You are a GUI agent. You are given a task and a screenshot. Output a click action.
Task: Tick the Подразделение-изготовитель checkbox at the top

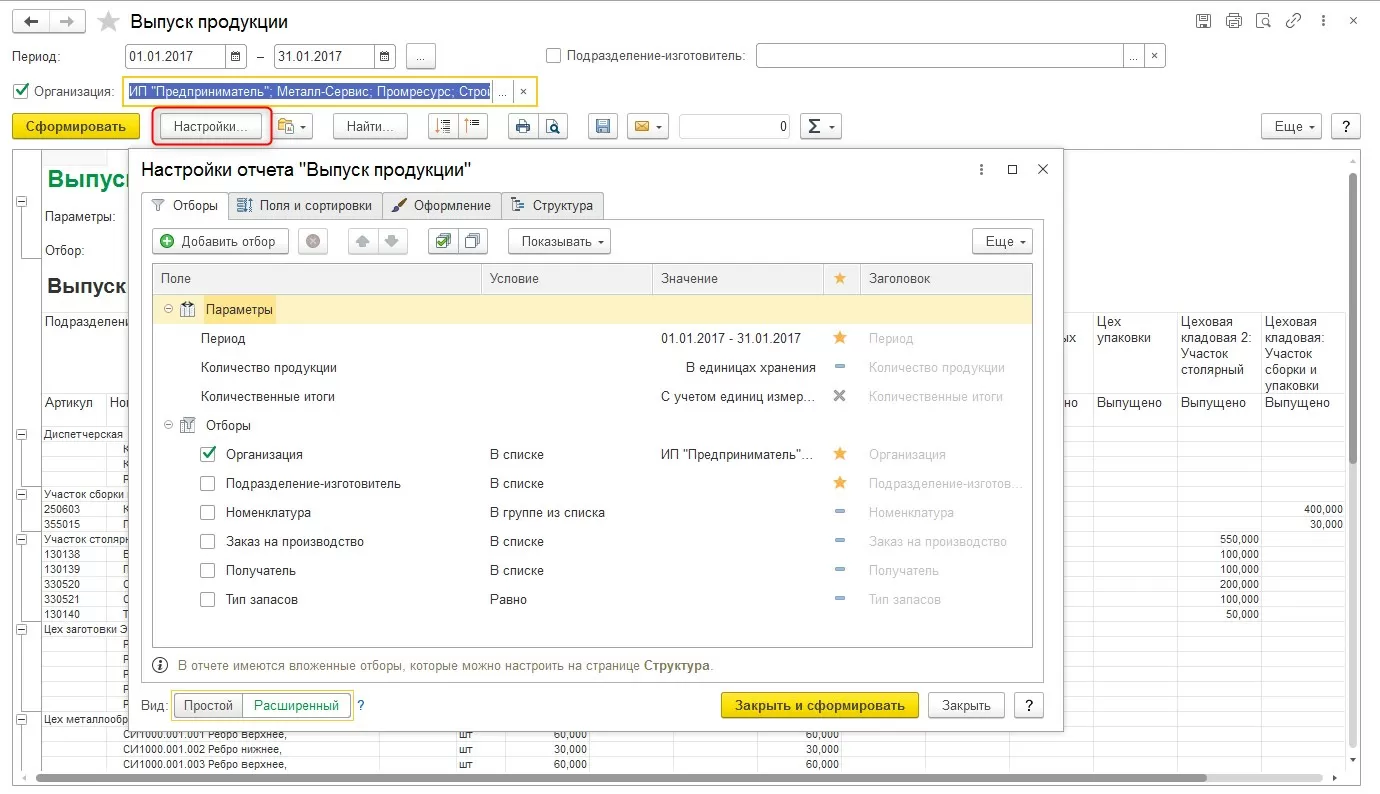(554, 56)
